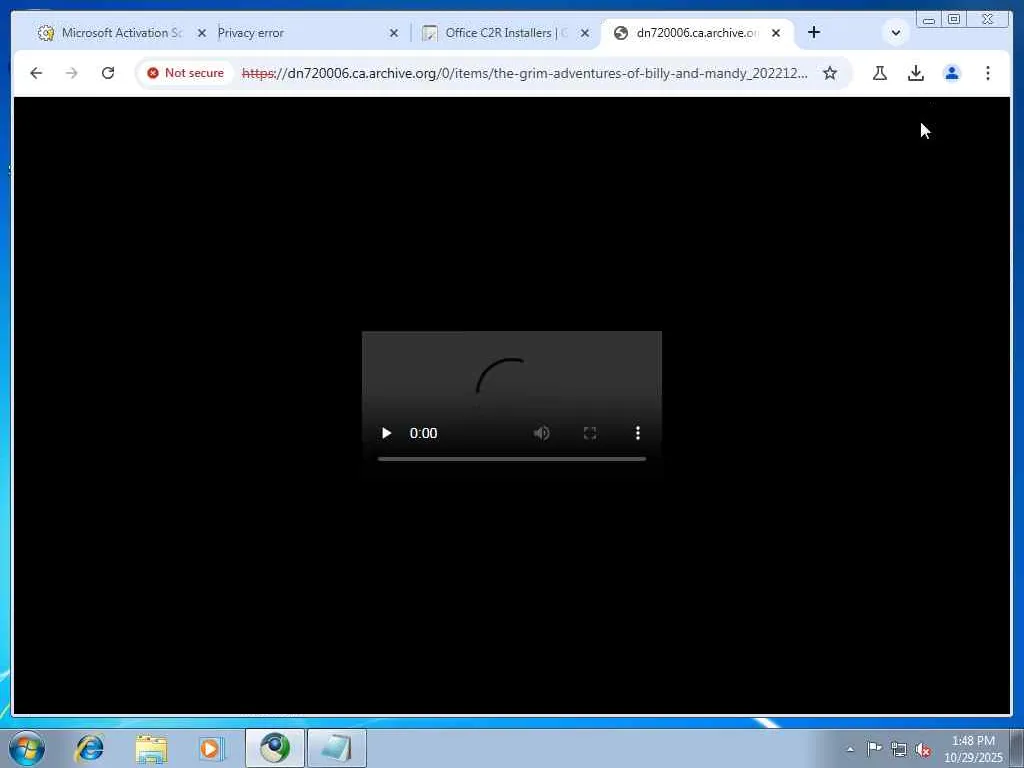
Task: Close the Microsoft Activation Scripts tab
Action: click(x=202, y=33)
